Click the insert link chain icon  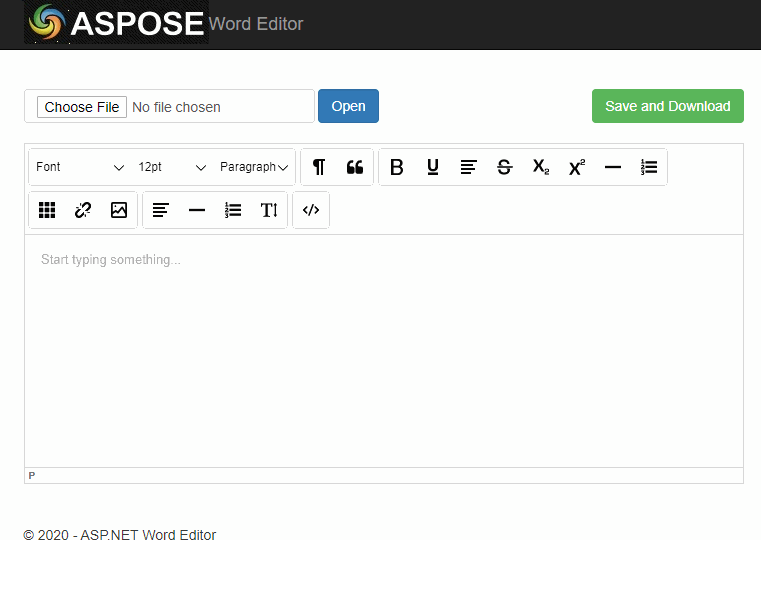pos(83,210)
